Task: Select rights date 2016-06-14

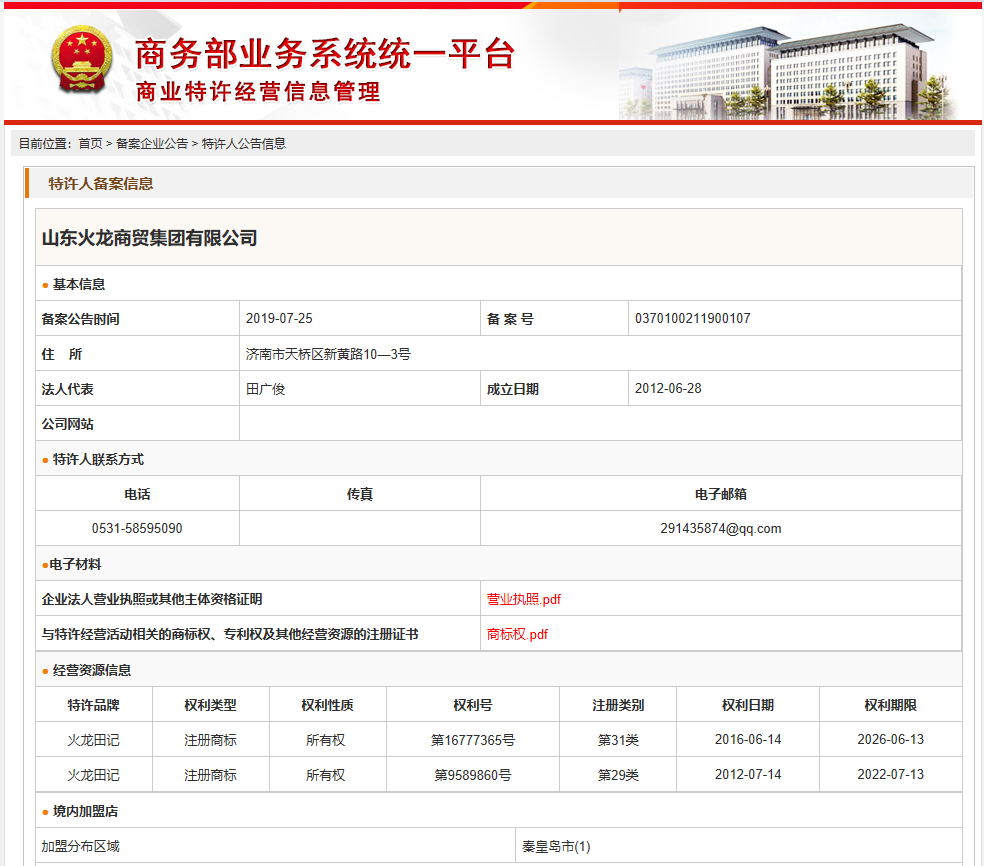Action: coord(748,740)
